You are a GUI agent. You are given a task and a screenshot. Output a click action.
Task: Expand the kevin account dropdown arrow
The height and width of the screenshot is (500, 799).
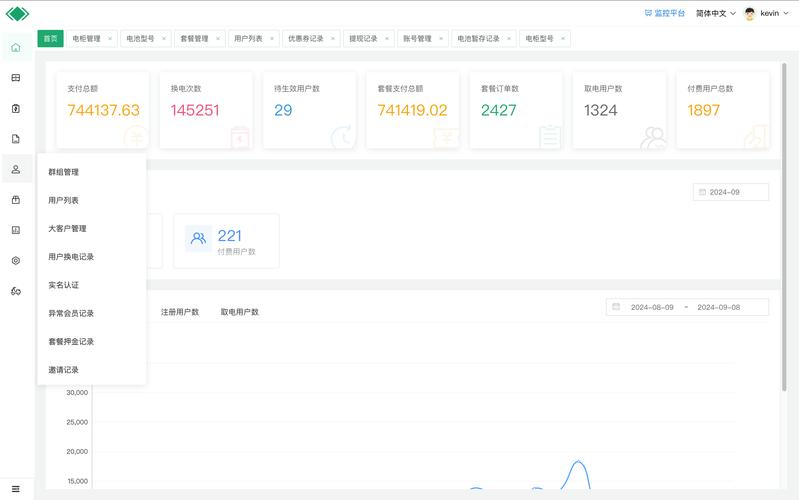point(786,13)
